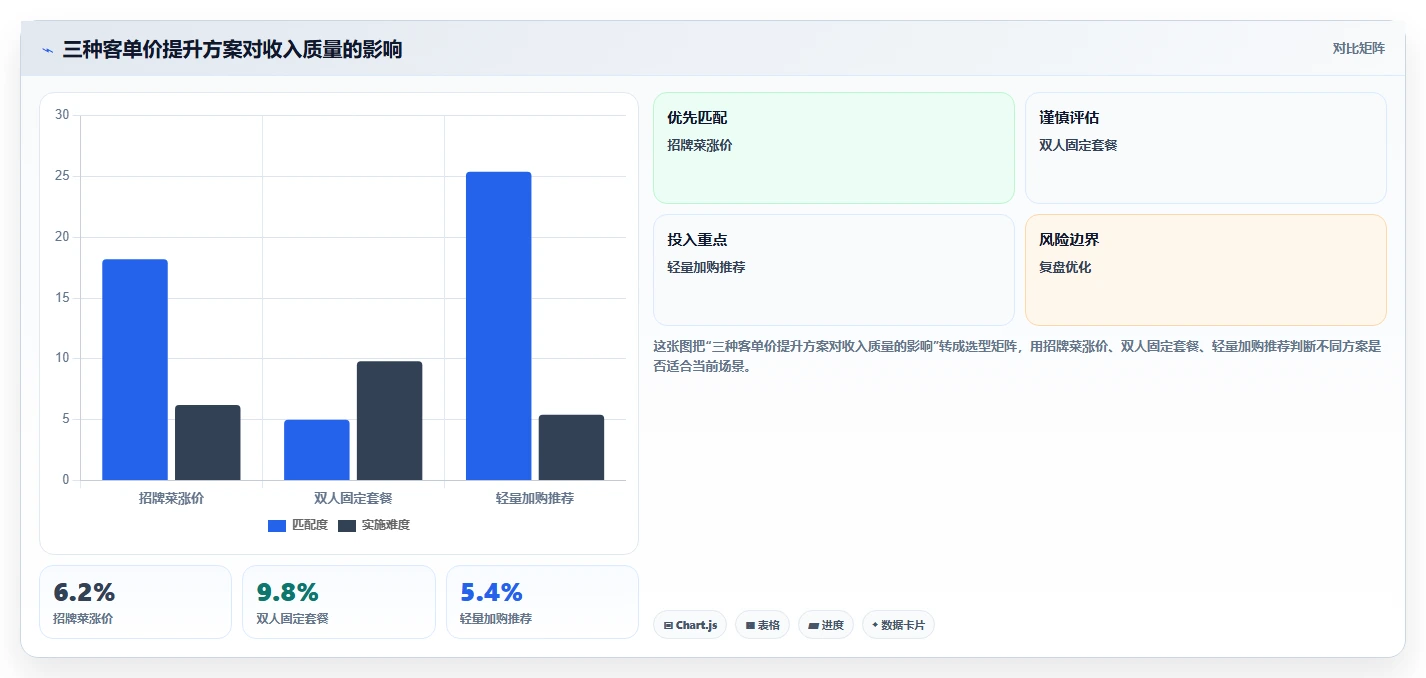Click the Chart.js tag chip

coord(690,625)
